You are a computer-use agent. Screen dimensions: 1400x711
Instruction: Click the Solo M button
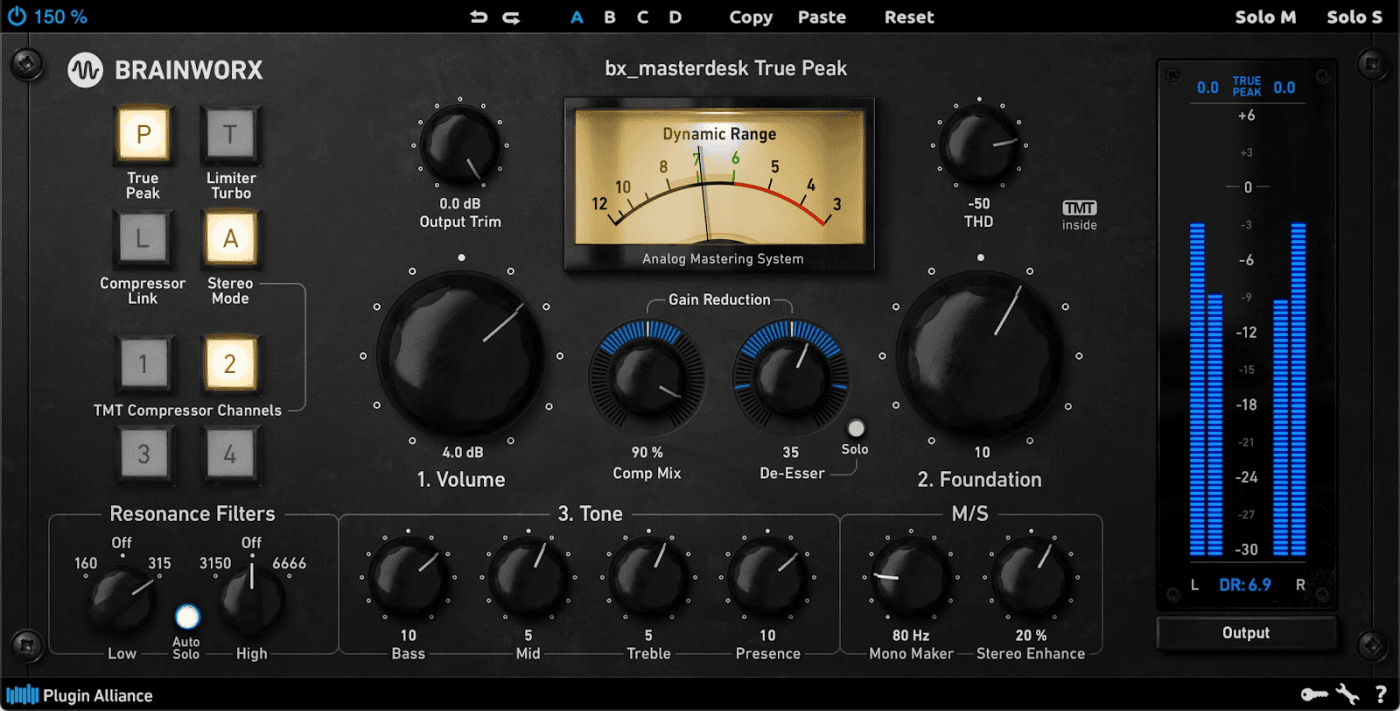[x=1265, y=17]
